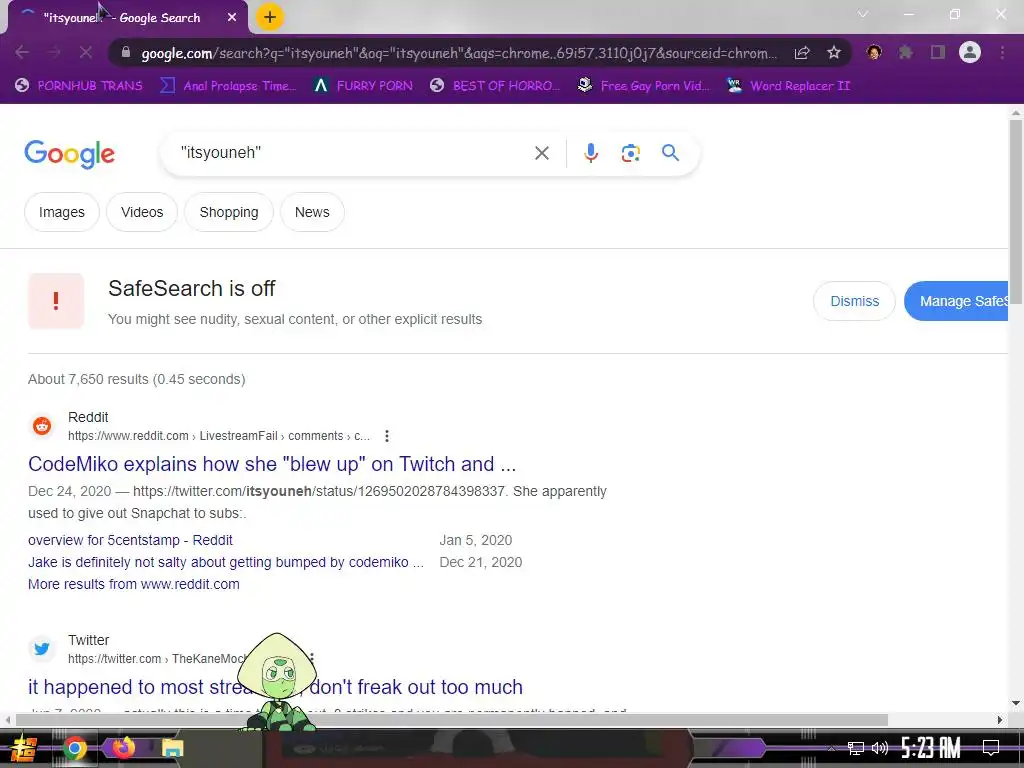
Task: Clear the search query with the X
Action: (x=541, y=153)
